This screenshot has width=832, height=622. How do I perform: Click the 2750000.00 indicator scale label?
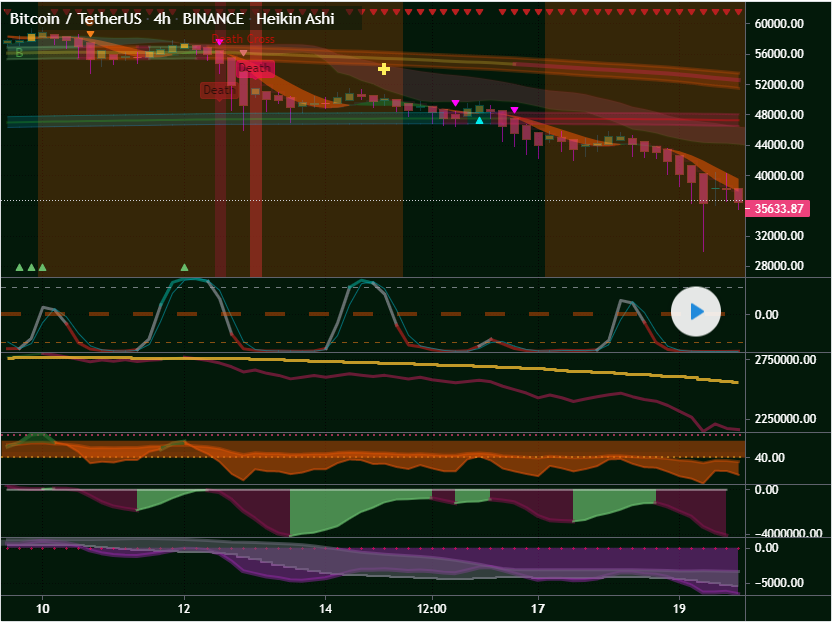click(786, 359)
